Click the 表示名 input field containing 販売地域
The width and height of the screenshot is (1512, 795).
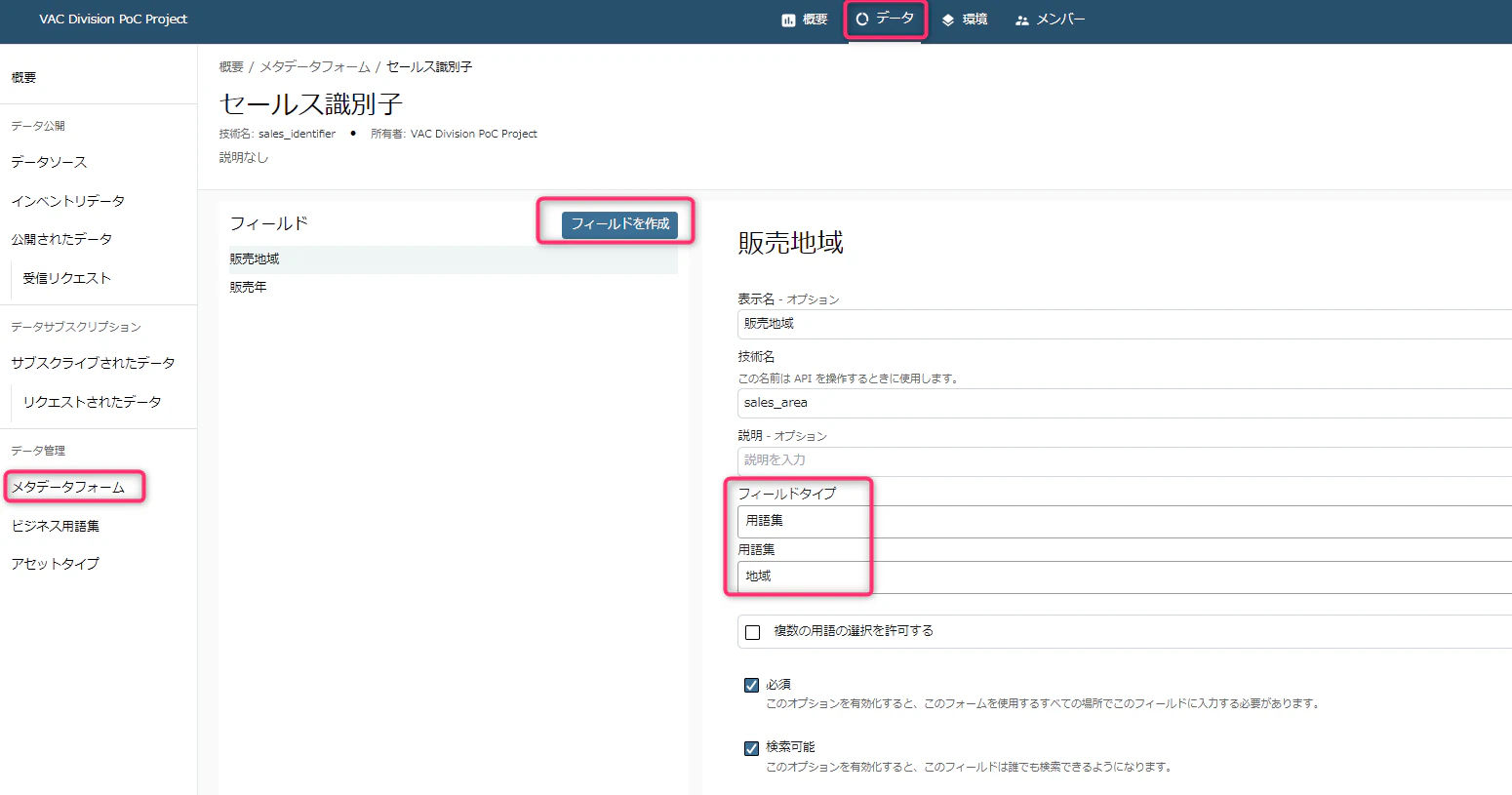coord(1125,324)
